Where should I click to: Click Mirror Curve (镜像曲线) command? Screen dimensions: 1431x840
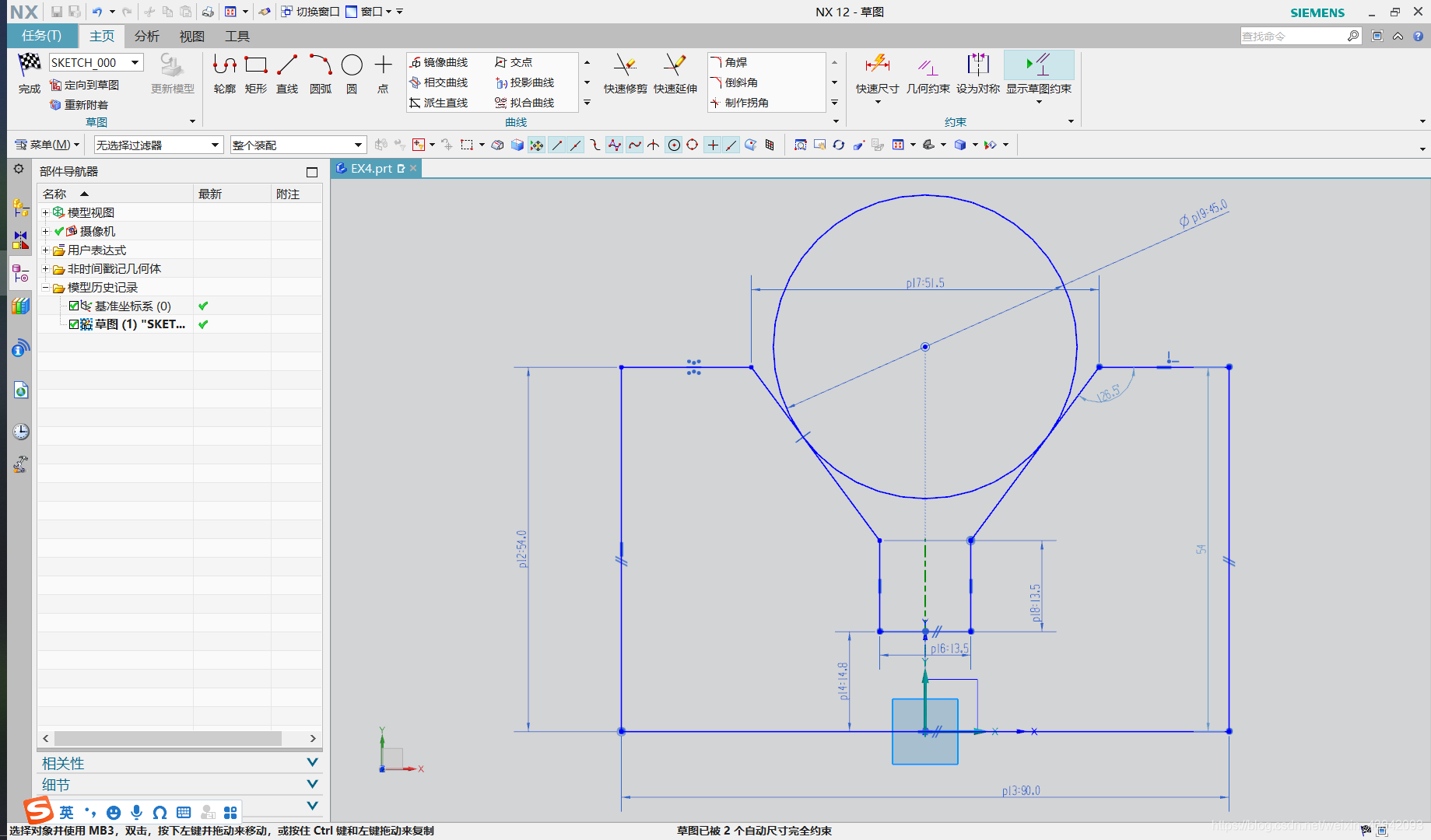click(x=439, y=62)
